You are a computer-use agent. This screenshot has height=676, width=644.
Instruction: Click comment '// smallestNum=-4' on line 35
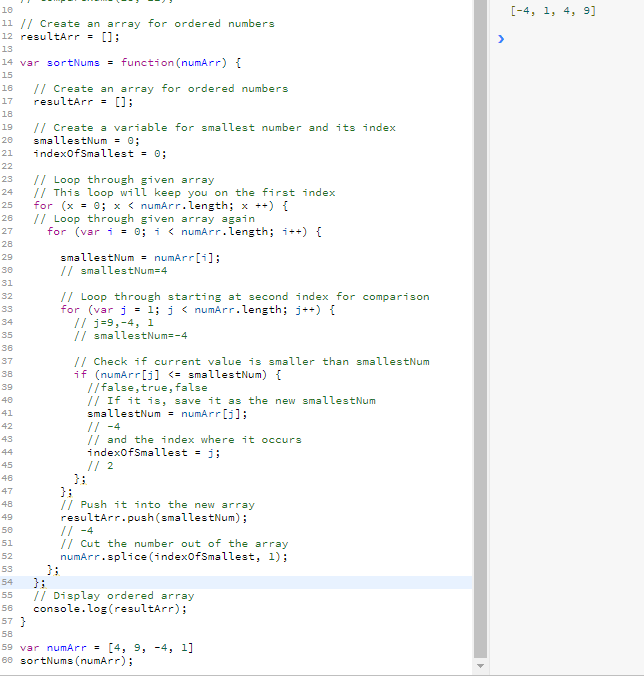[131, 335]
